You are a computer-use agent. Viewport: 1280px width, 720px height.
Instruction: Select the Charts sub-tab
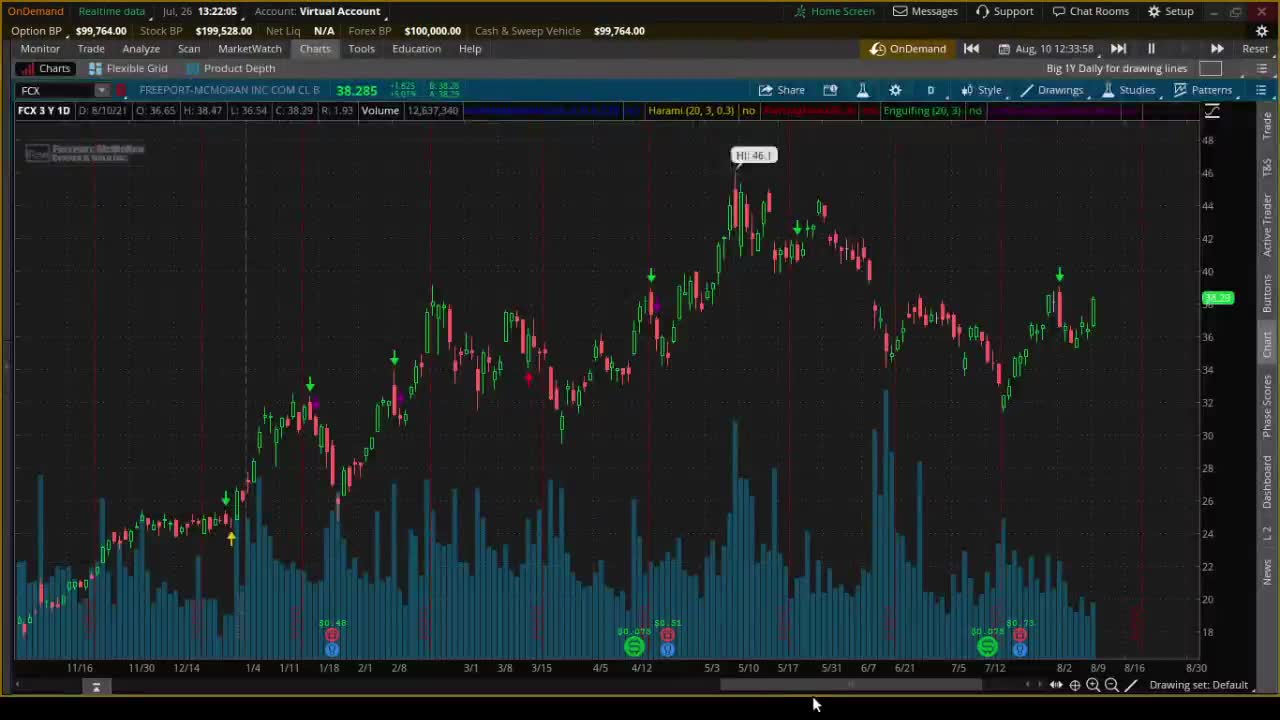(45, 68)
